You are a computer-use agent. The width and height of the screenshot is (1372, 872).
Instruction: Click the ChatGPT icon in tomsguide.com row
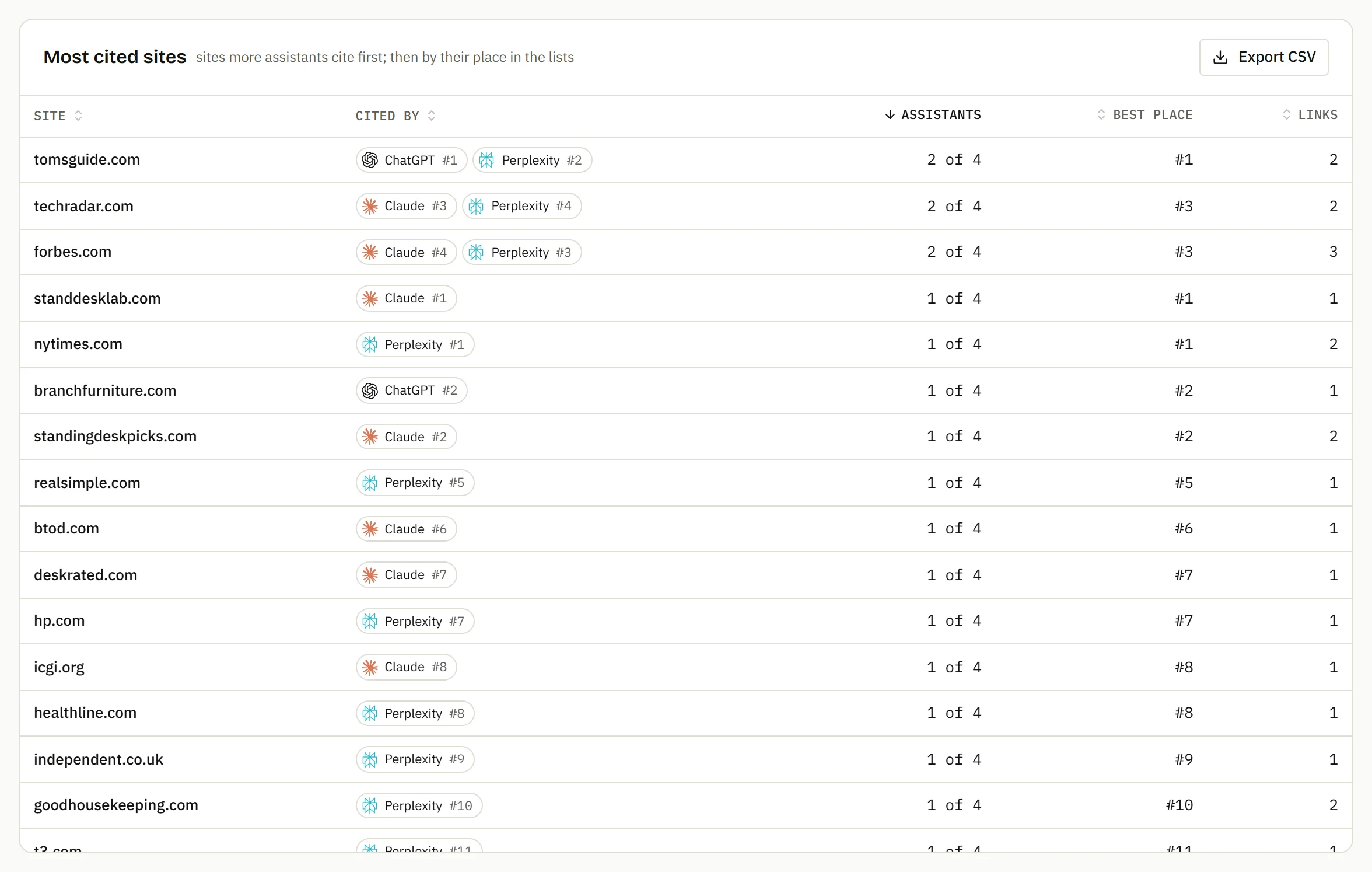370,160
